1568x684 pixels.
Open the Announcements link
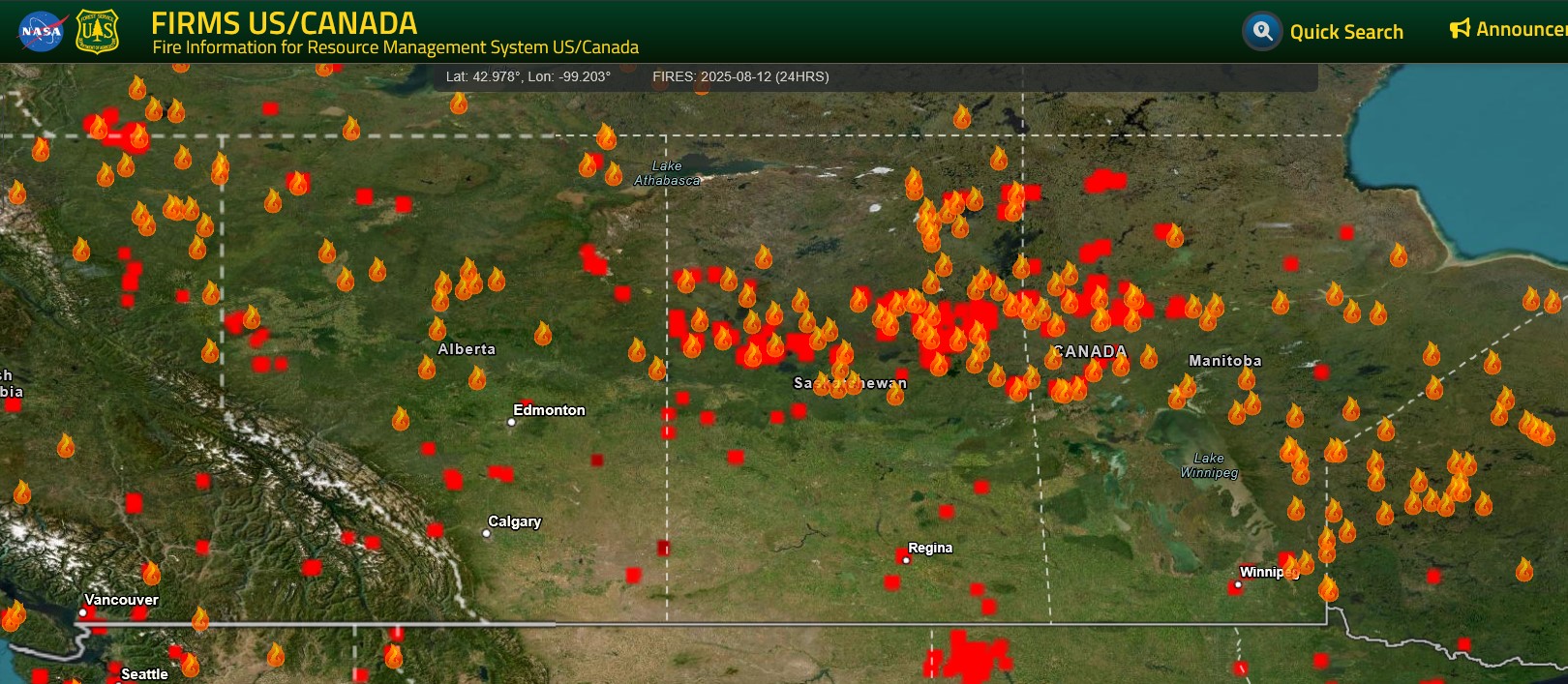point(1522,29)
